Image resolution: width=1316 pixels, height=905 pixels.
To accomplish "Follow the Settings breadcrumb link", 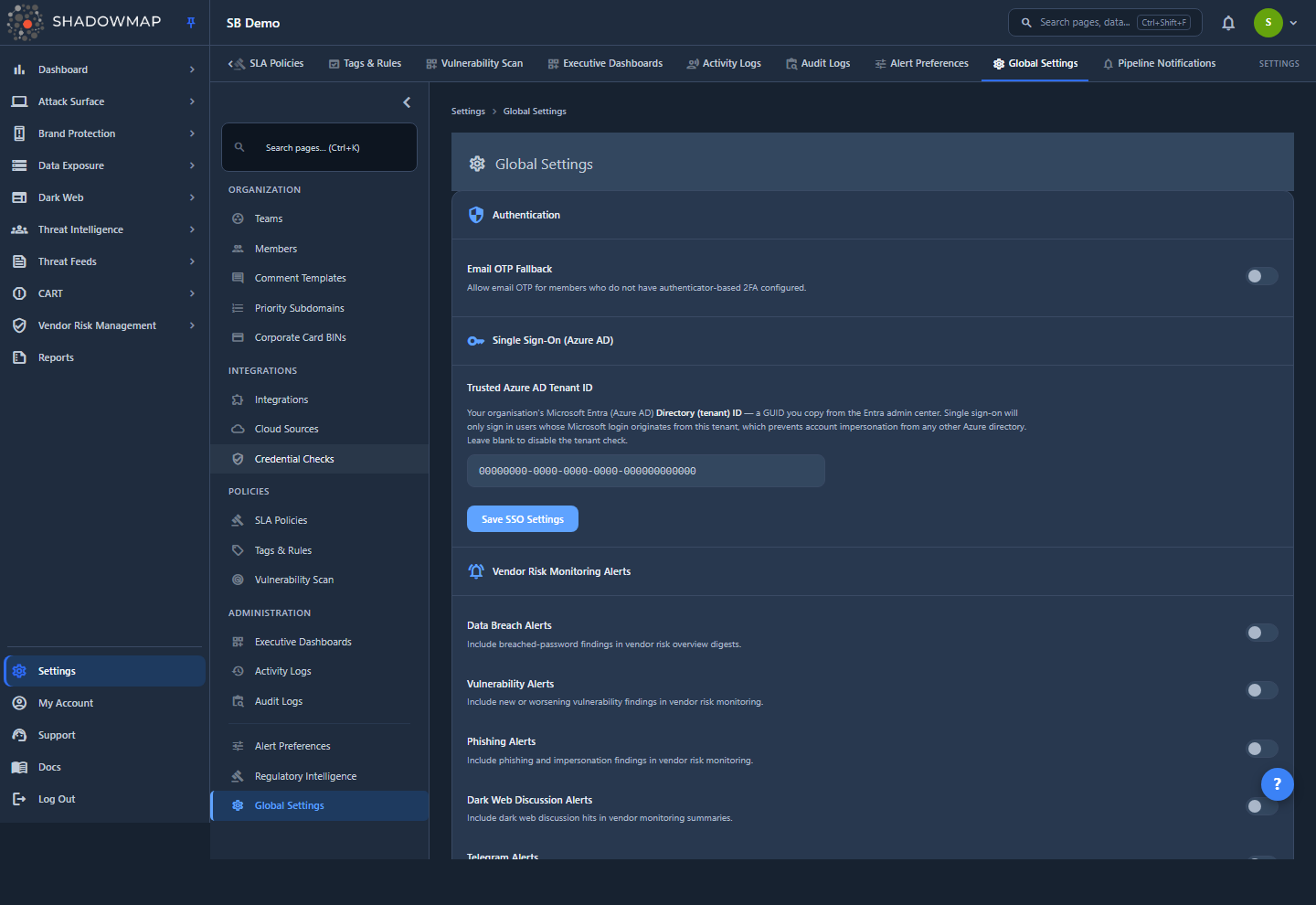I will point(468,112).
